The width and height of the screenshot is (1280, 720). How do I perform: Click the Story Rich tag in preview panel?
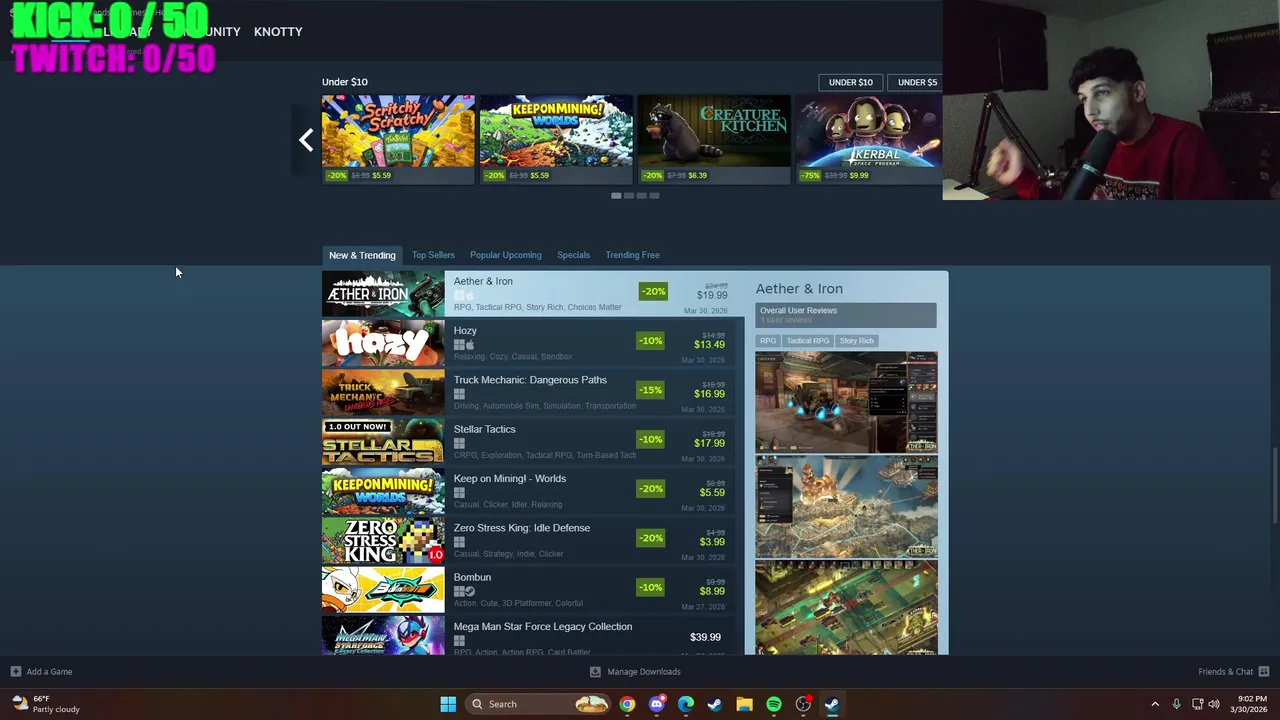click(856, 341)
